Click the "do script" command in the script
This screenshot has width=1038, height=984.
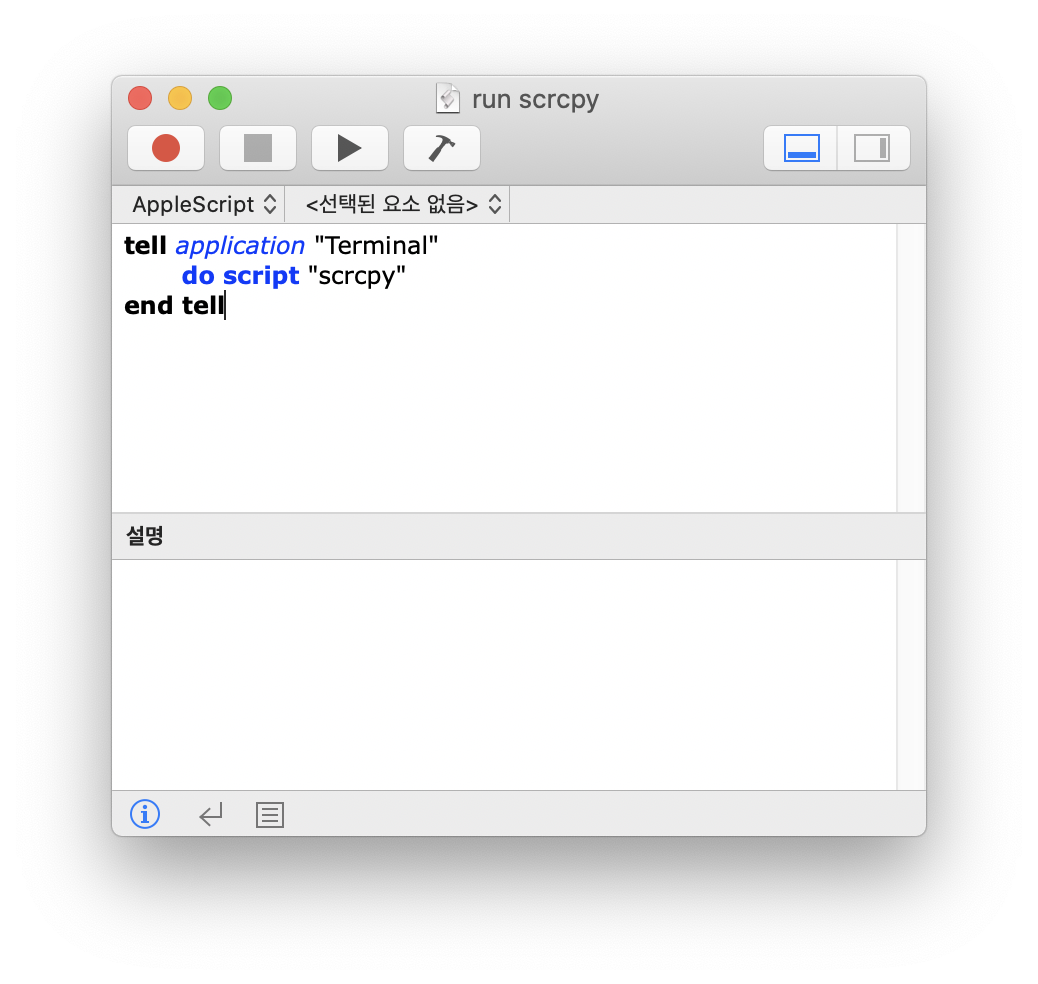coord(240,275)
